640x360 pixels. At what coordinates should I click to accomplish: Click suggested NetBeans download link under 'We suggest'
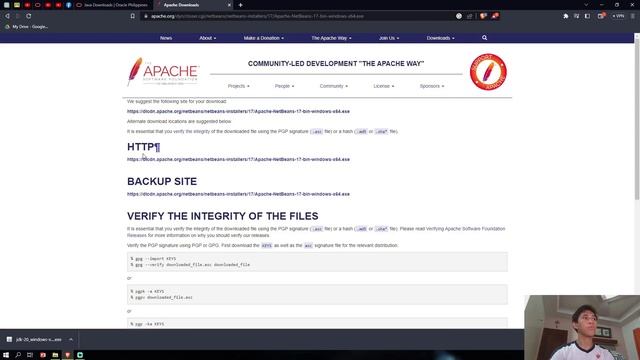tap(238, 111)
